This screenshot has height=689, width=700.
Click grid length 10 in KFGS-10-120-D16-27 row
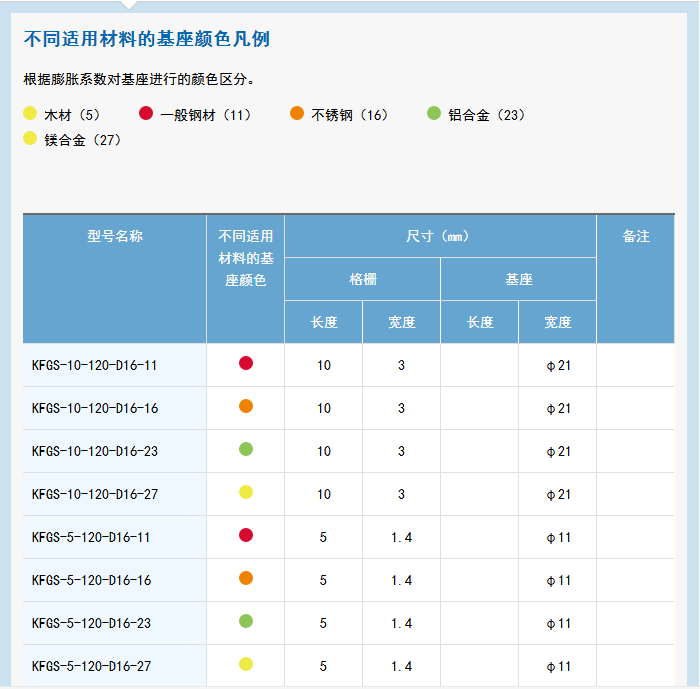tap(324, 495)
